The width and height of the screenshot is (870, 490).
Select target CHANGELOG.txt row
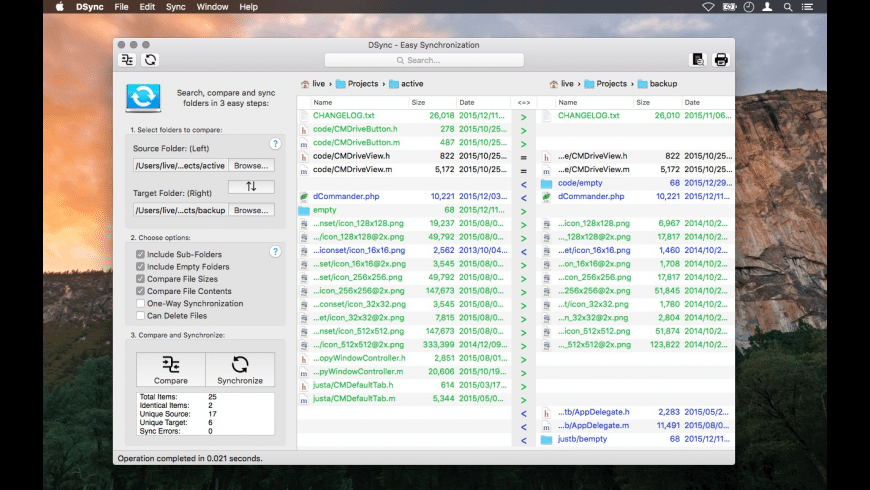coord(636,115)
